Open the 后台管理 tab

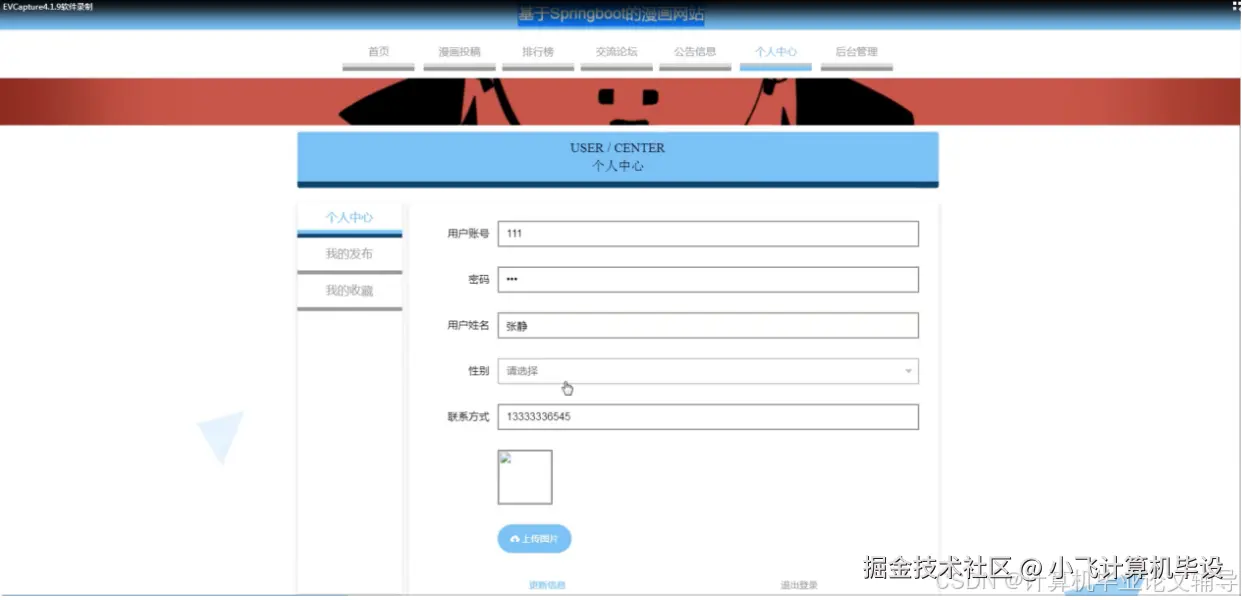pos(856,53)
